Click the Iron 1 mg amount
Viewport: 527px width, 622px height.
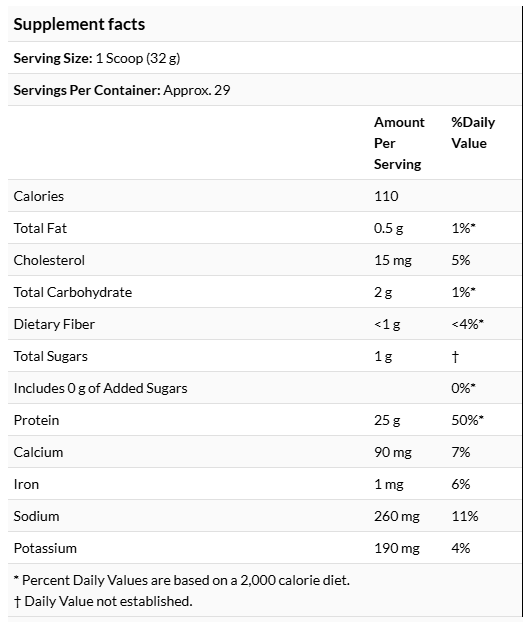[x=389, y=484]
